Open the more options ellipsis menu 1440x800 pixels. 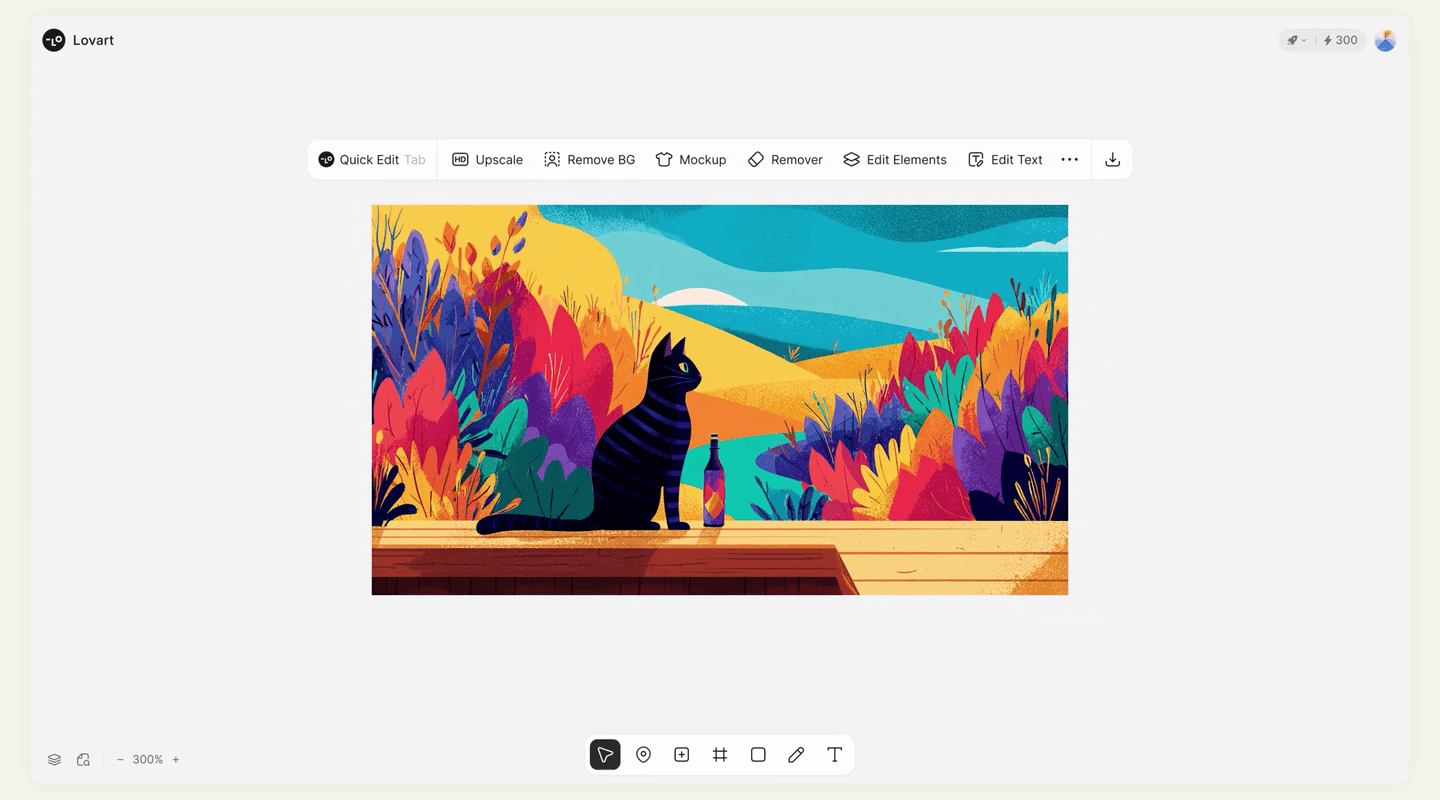click(x=1070, y=160)
